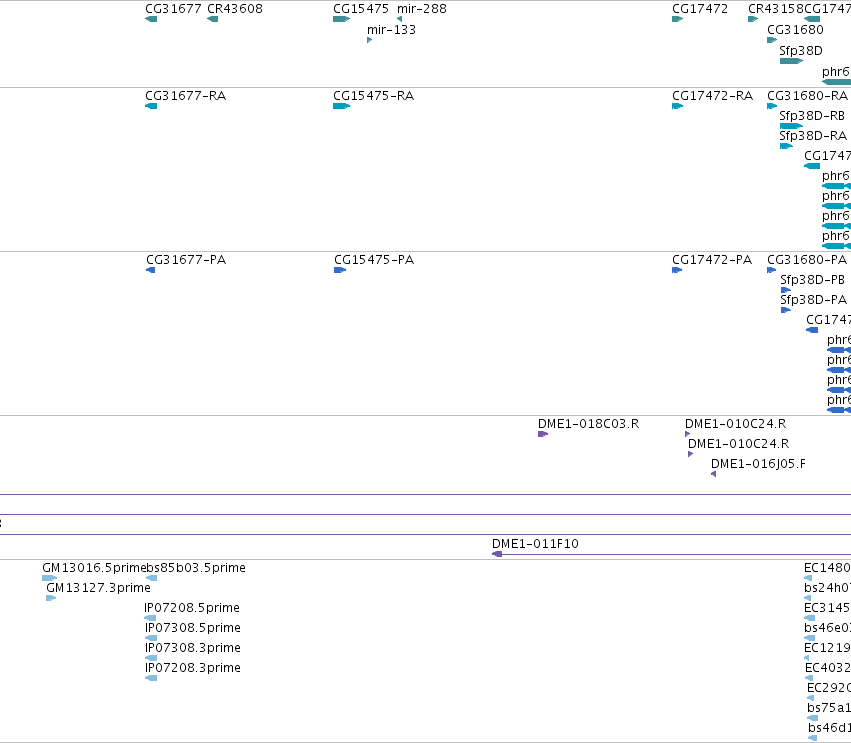
Task: Select the mir-133 feature marker
Action: [x=370, y=40]
